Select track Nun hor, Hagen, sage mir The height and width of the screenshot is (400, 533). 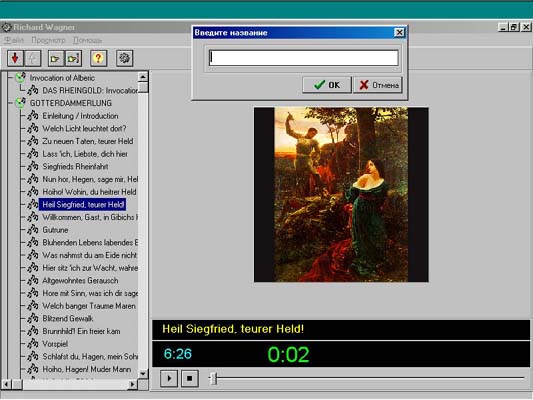[x=90, y=179]
